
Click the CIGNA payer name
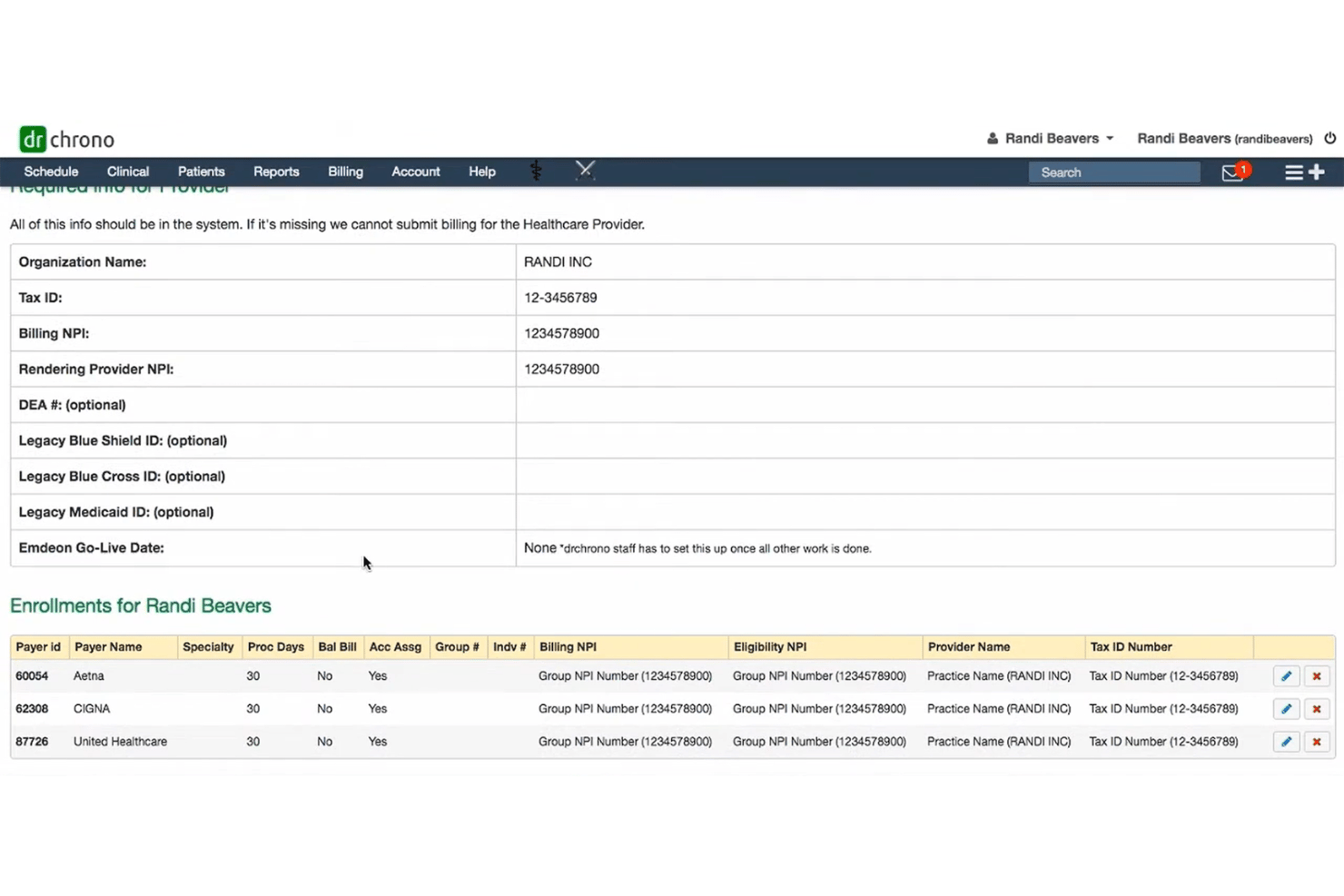(92, 709)
